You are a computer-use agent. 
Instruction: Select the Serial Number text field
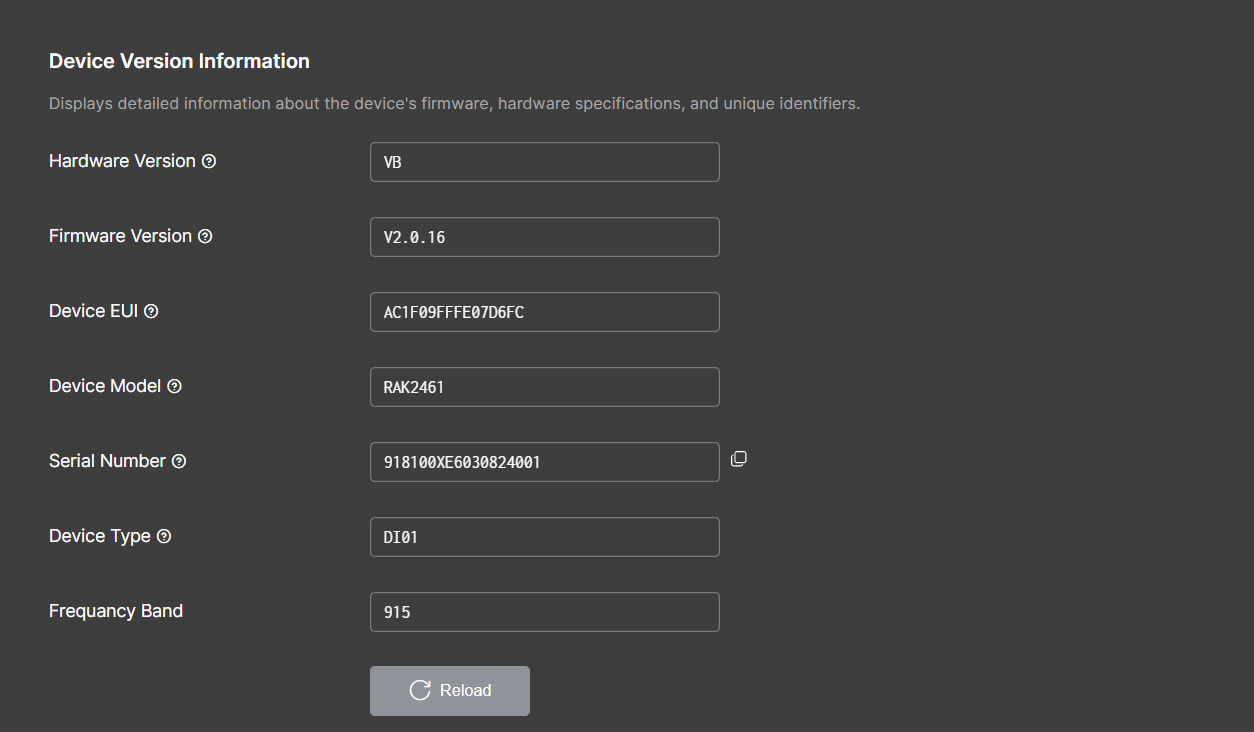[544, 461]
